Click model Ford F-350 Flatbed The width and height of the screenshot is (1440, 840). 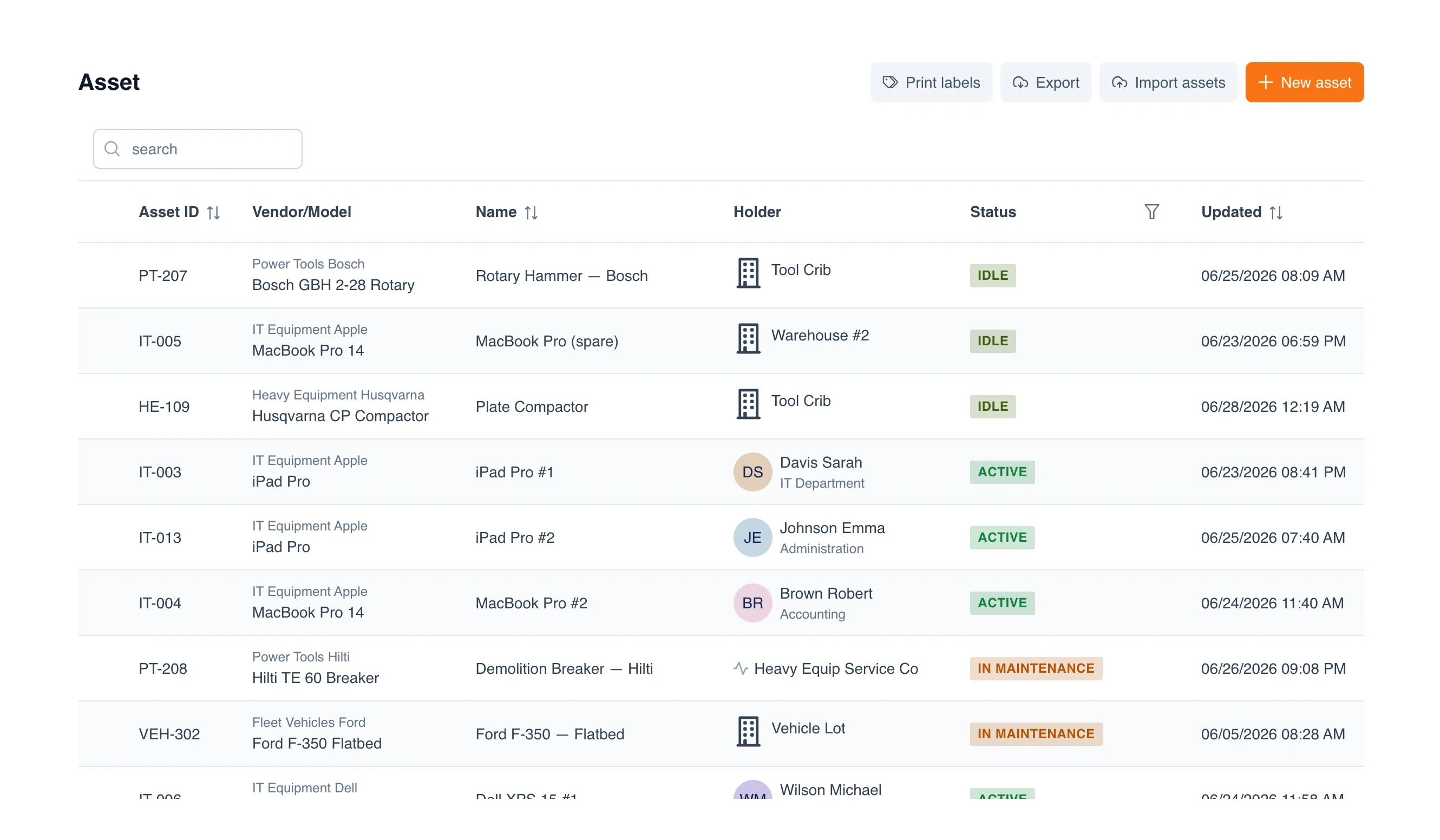[317, 743]
